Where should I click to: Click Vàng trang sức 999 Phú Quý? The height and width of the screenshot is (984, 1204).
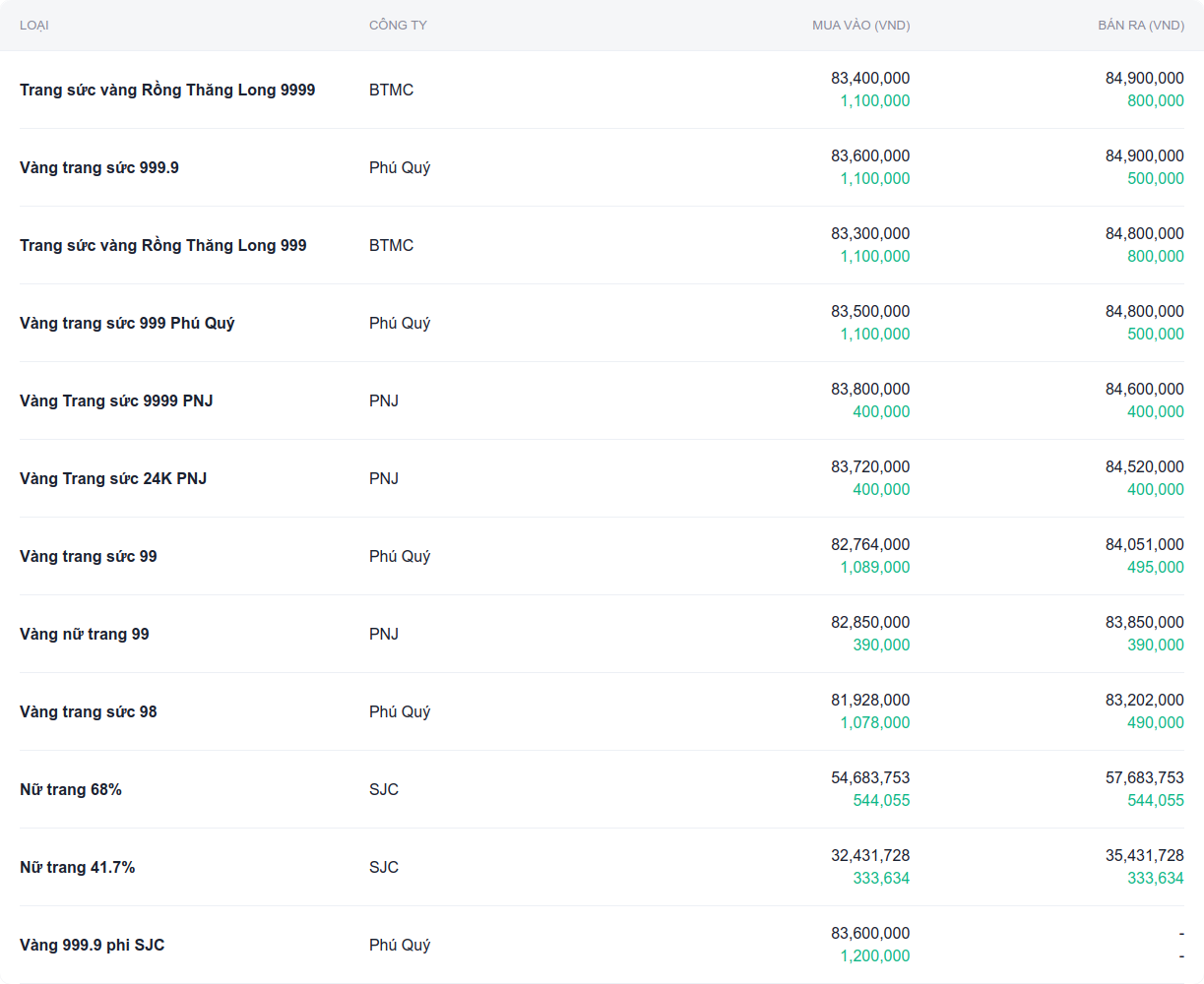(127, 323)
